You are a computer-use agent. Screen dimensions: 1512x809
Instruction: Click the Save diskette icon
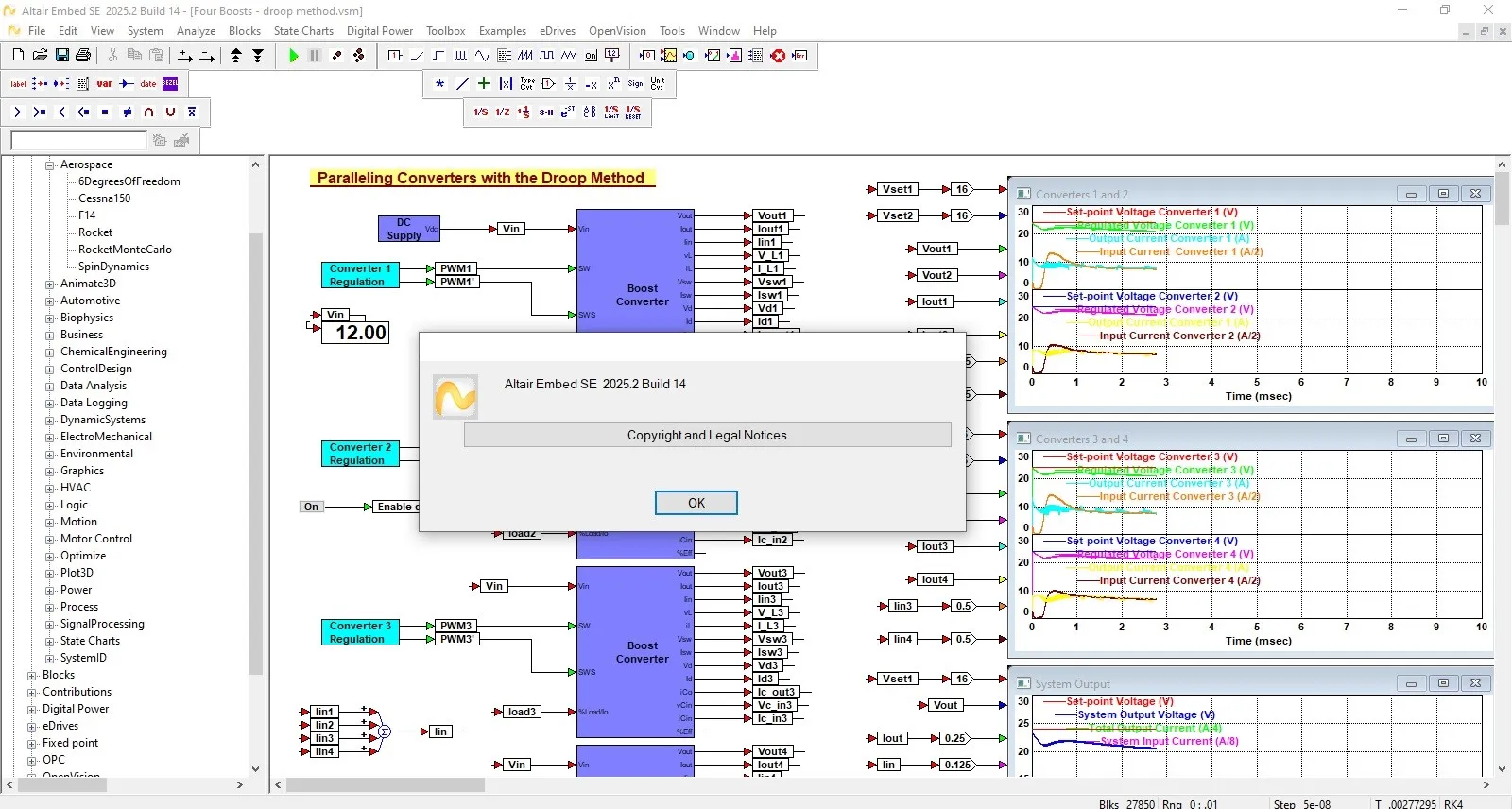62,56
